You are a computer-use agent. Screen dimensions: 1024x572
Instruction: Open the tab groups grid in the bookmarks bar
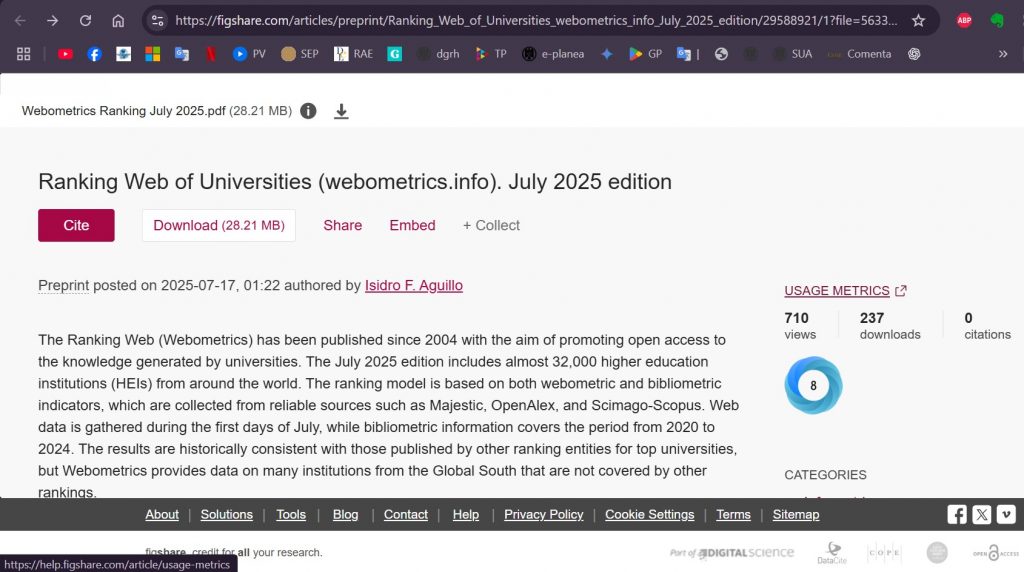24,54
